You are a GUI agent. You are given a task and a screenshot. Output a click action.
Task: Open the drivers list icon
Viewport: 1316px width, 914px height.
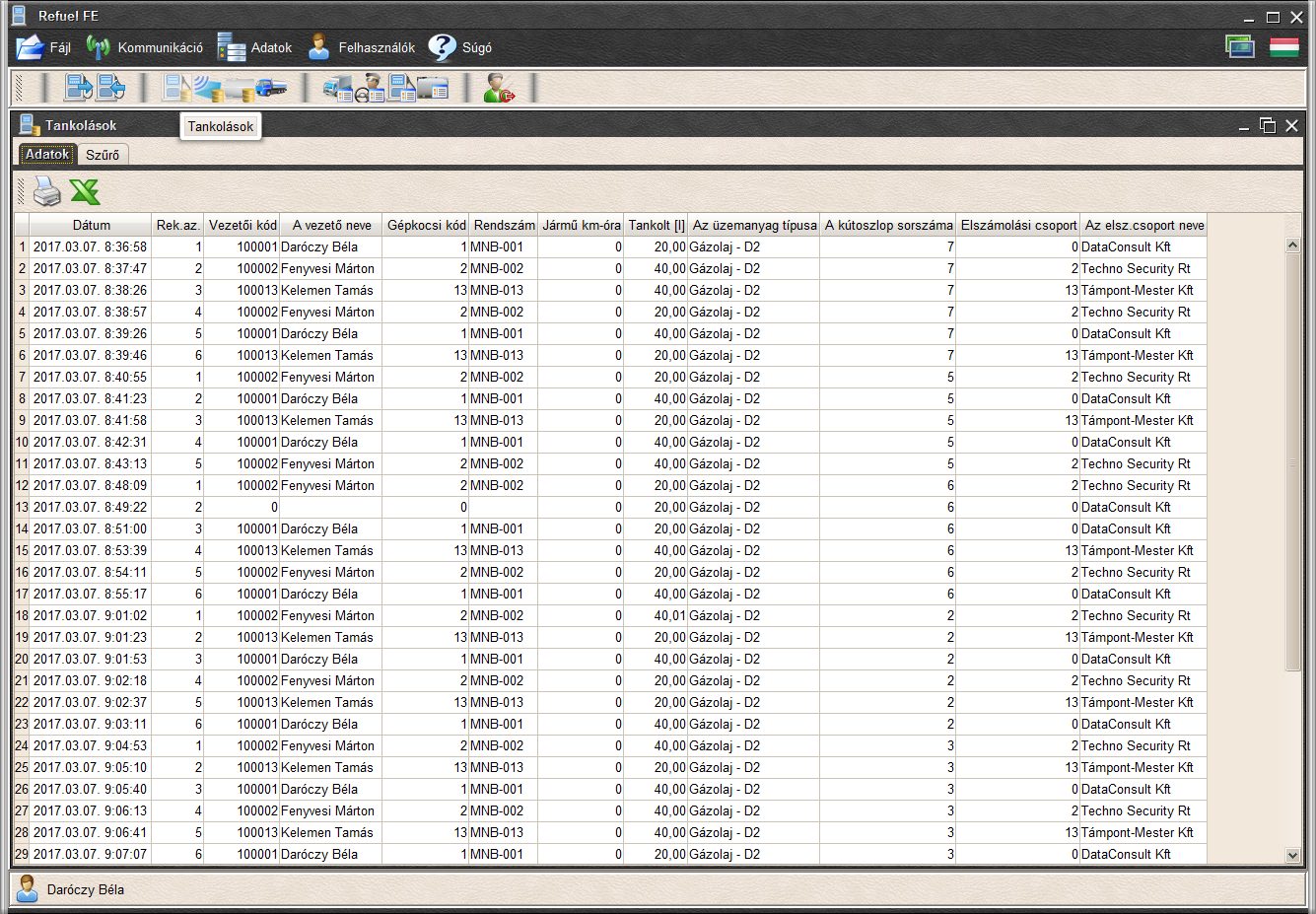(x=370, y=88)
